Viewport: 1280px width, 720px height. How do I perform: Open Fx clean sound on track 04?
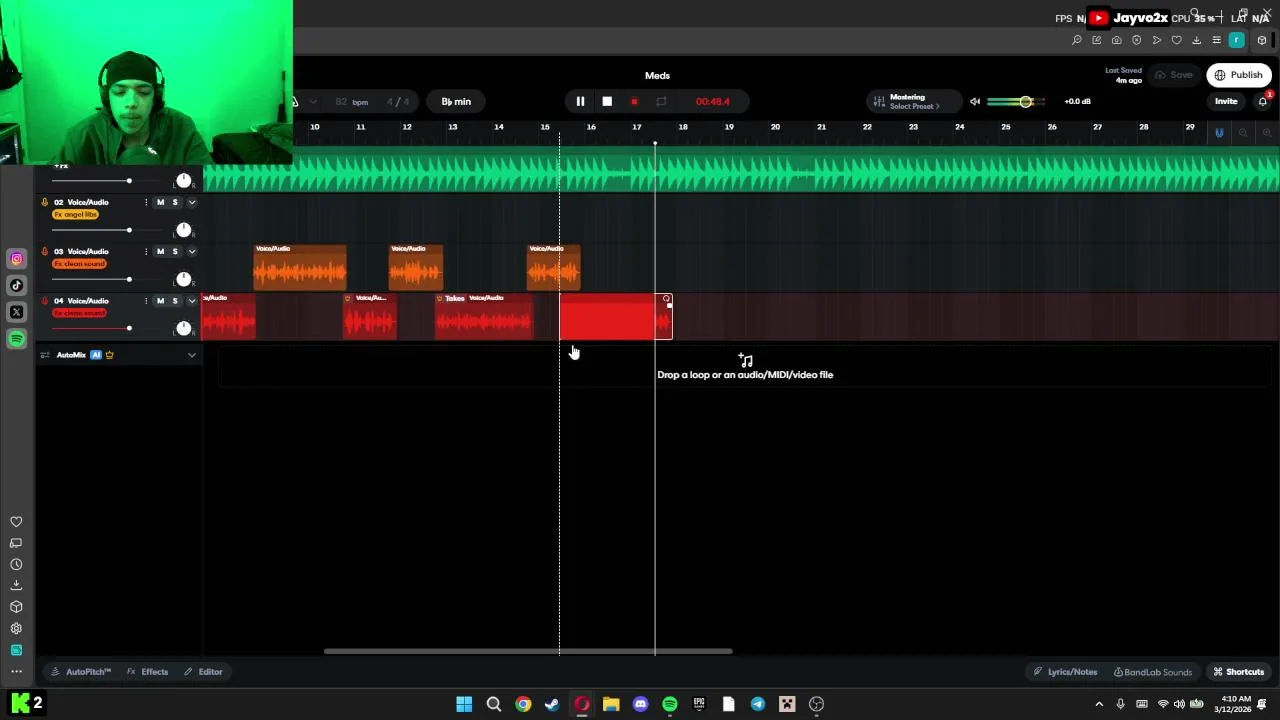coord(79,313)
